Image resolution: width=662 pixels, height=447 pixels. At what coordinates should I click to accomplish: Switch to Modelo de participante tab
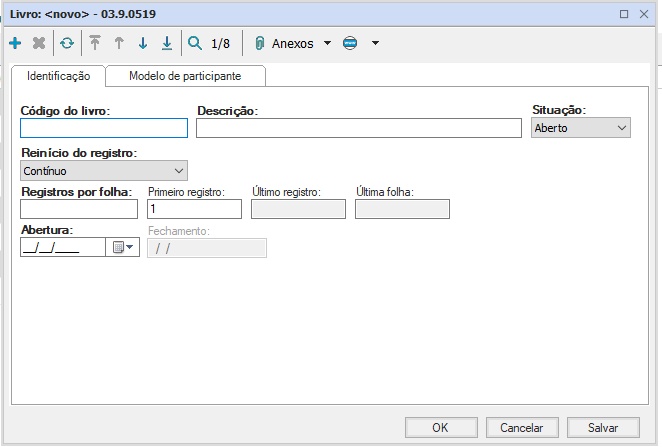[x=185, y=76]
